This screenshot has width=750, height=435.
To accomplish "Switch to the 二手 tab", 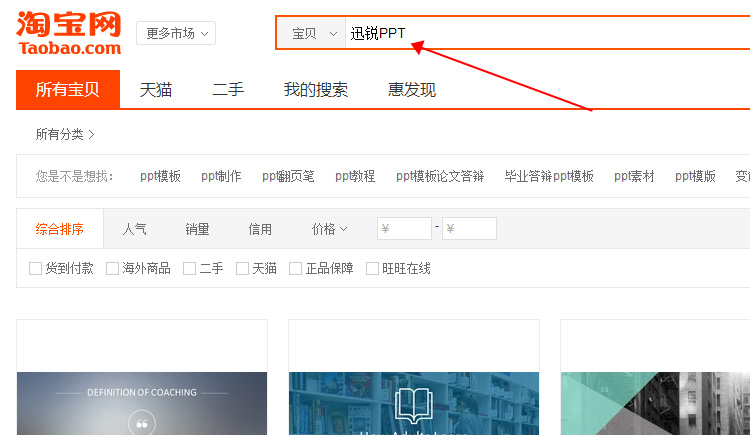I will [228, 89].
